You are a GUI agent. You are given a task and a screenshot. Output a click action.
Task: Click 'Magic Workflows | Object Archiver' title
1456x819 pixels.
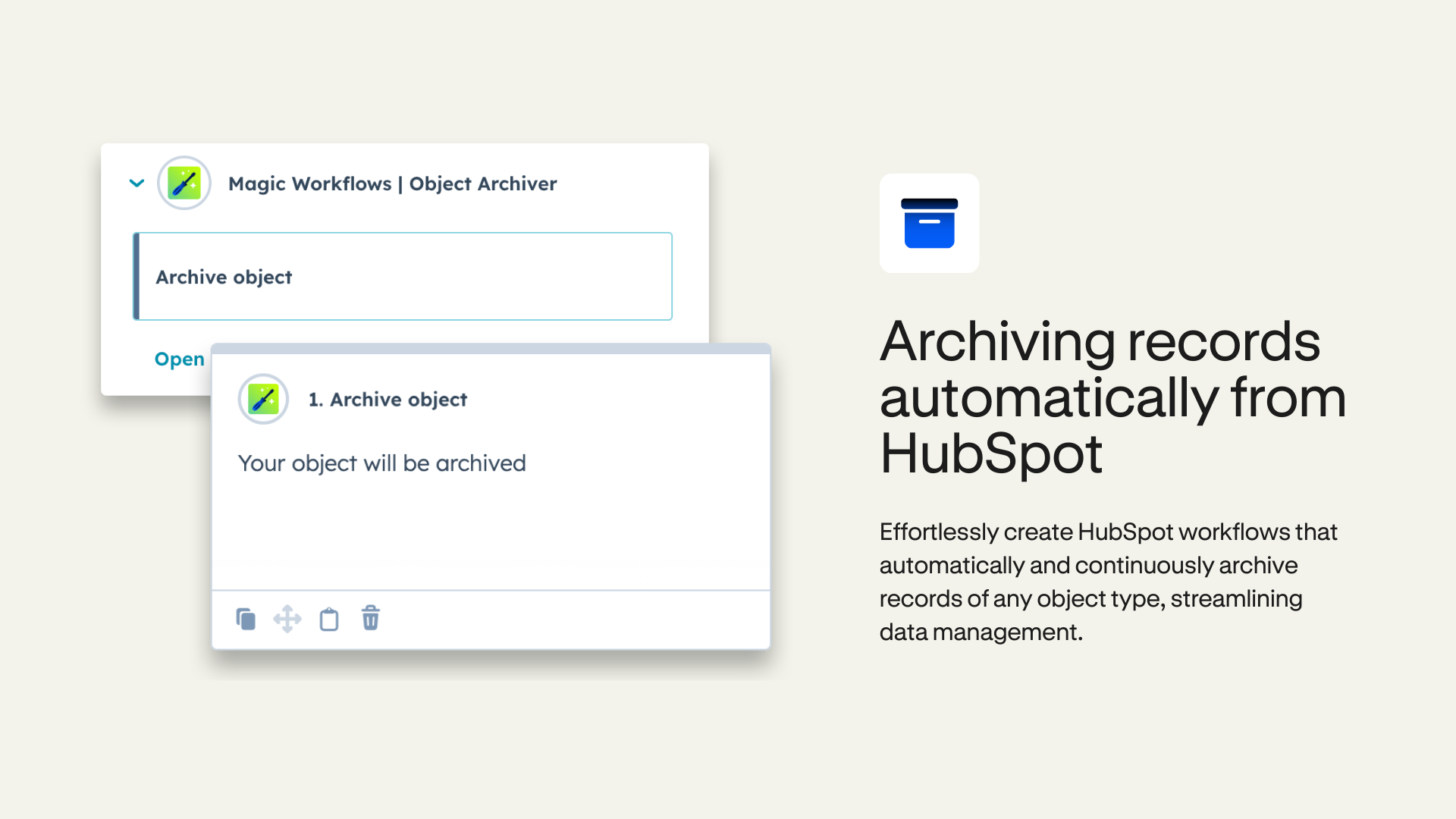[x=393, y=184]
